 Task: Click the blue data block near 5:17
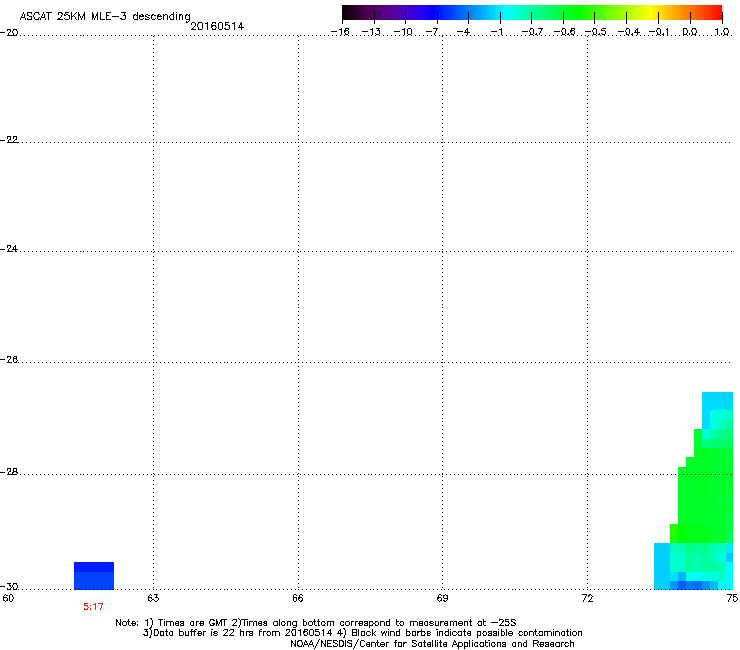tap(94, 576)
